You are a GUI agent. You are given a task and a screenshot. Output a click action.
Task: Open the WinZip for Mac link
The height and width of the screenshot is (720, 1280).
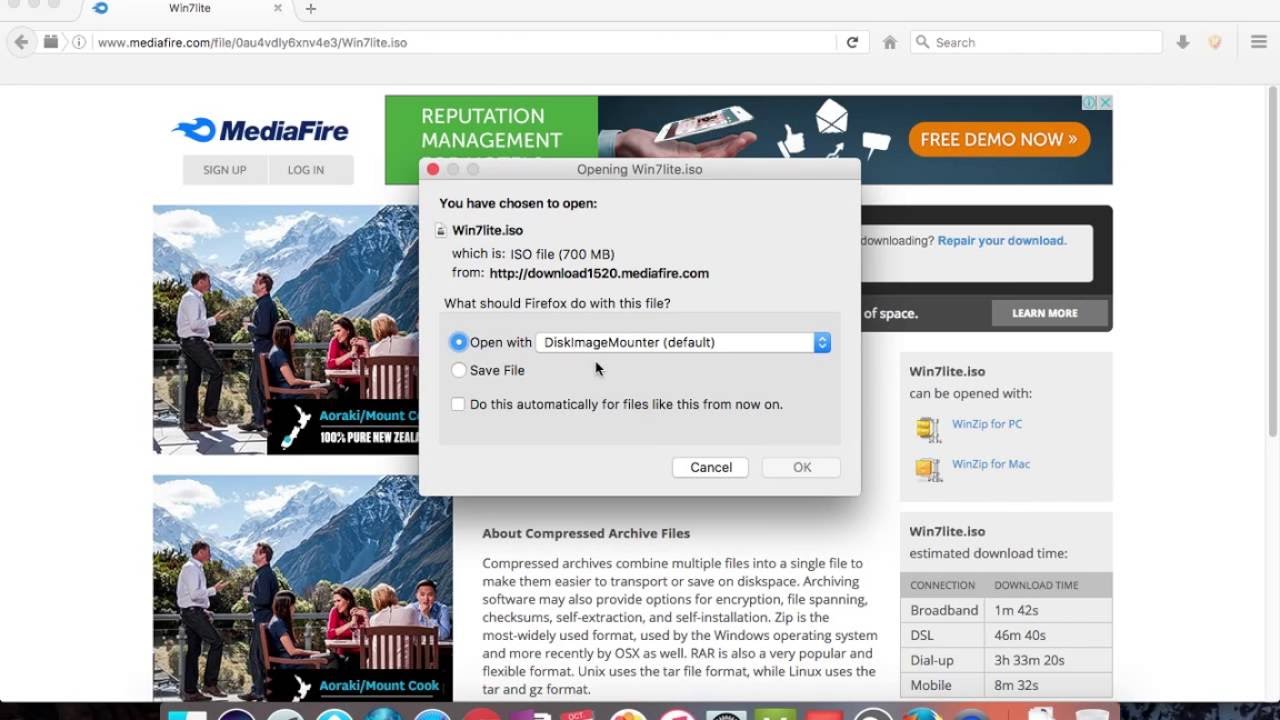pyautogui.click(x=991, y=464)
